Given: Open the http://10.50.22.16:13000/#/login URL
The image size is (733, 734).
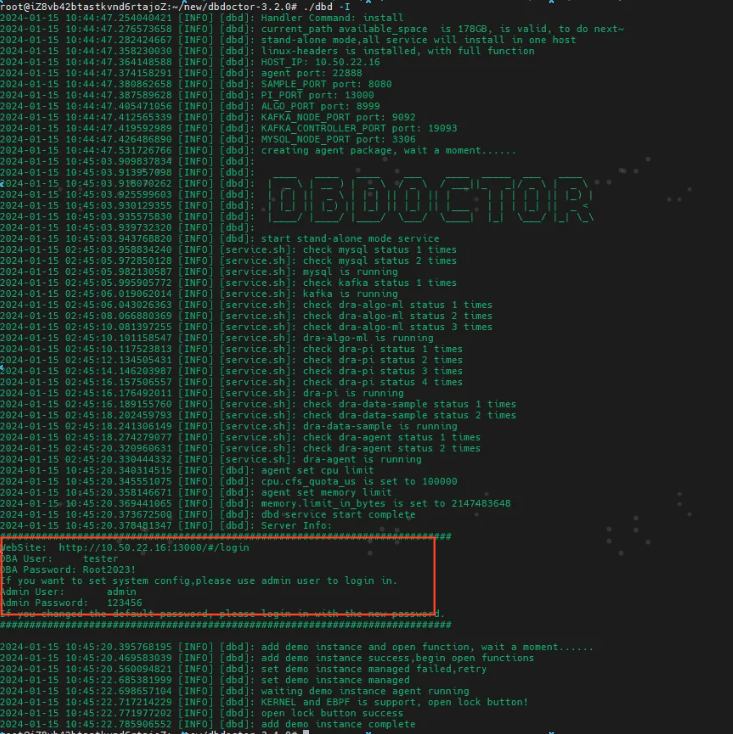Looking at the screenshot, I should tap(154, 548).
